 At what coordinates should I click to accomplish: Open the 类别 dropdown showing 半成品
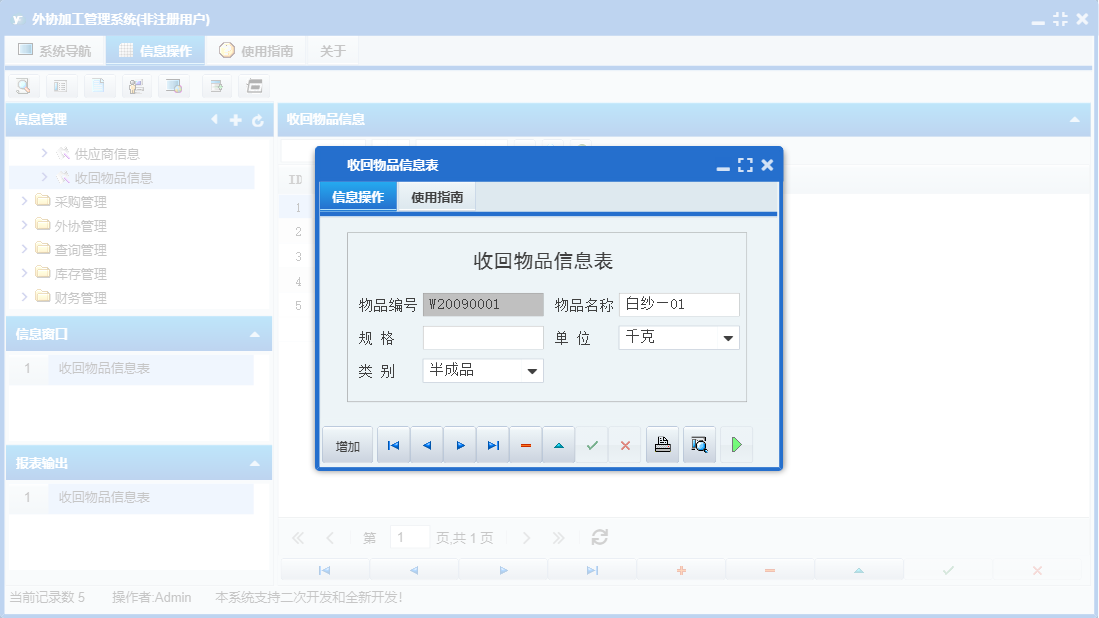[534, 370]
